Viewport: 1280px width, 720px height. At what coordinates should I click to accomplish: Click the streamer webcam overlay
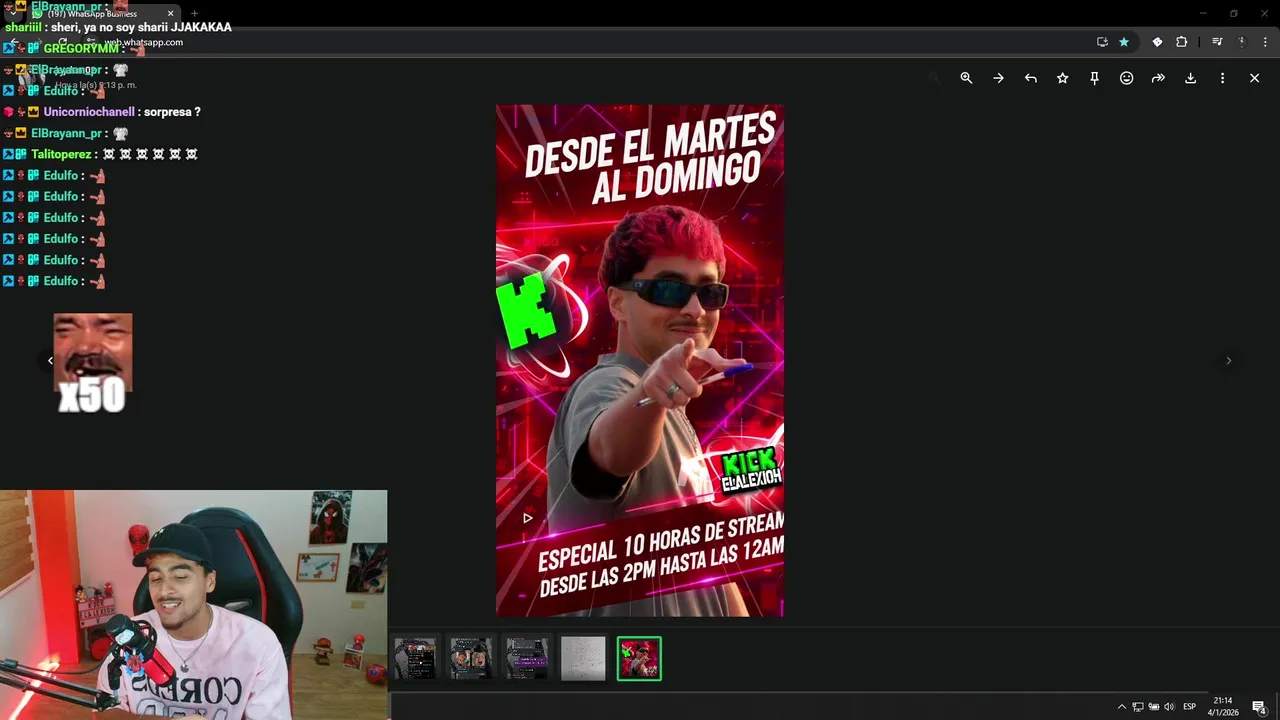click(x=193, y=605)
